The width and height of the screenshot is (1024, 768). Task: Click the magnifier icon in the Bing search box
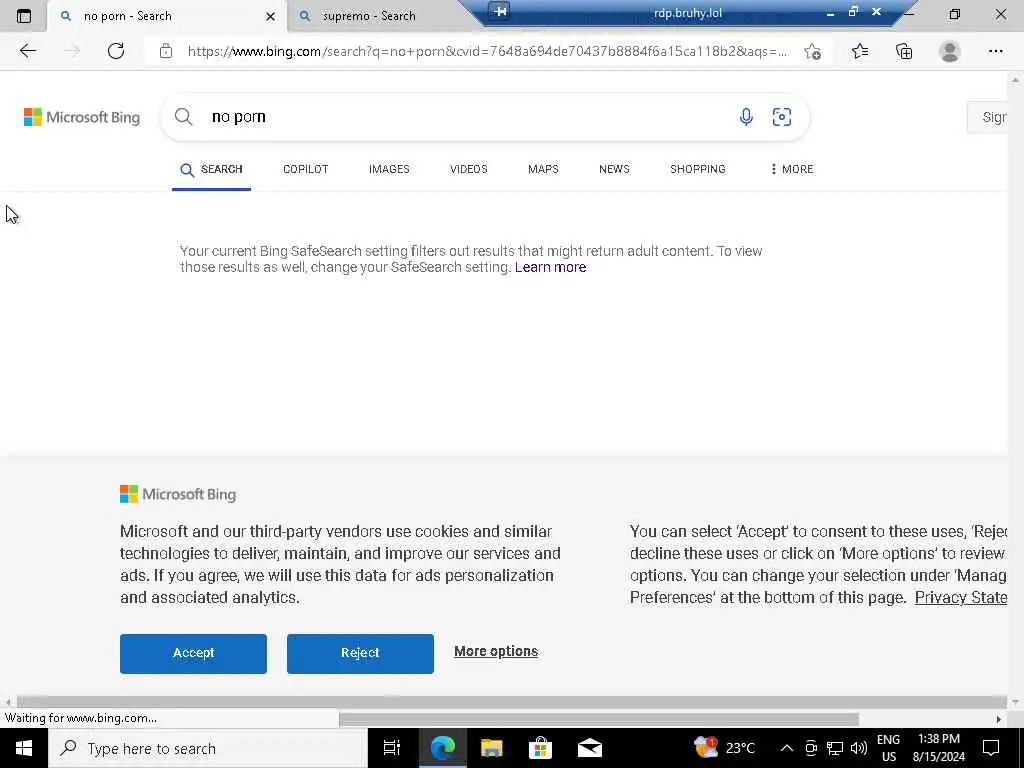[x=184, y=117]
